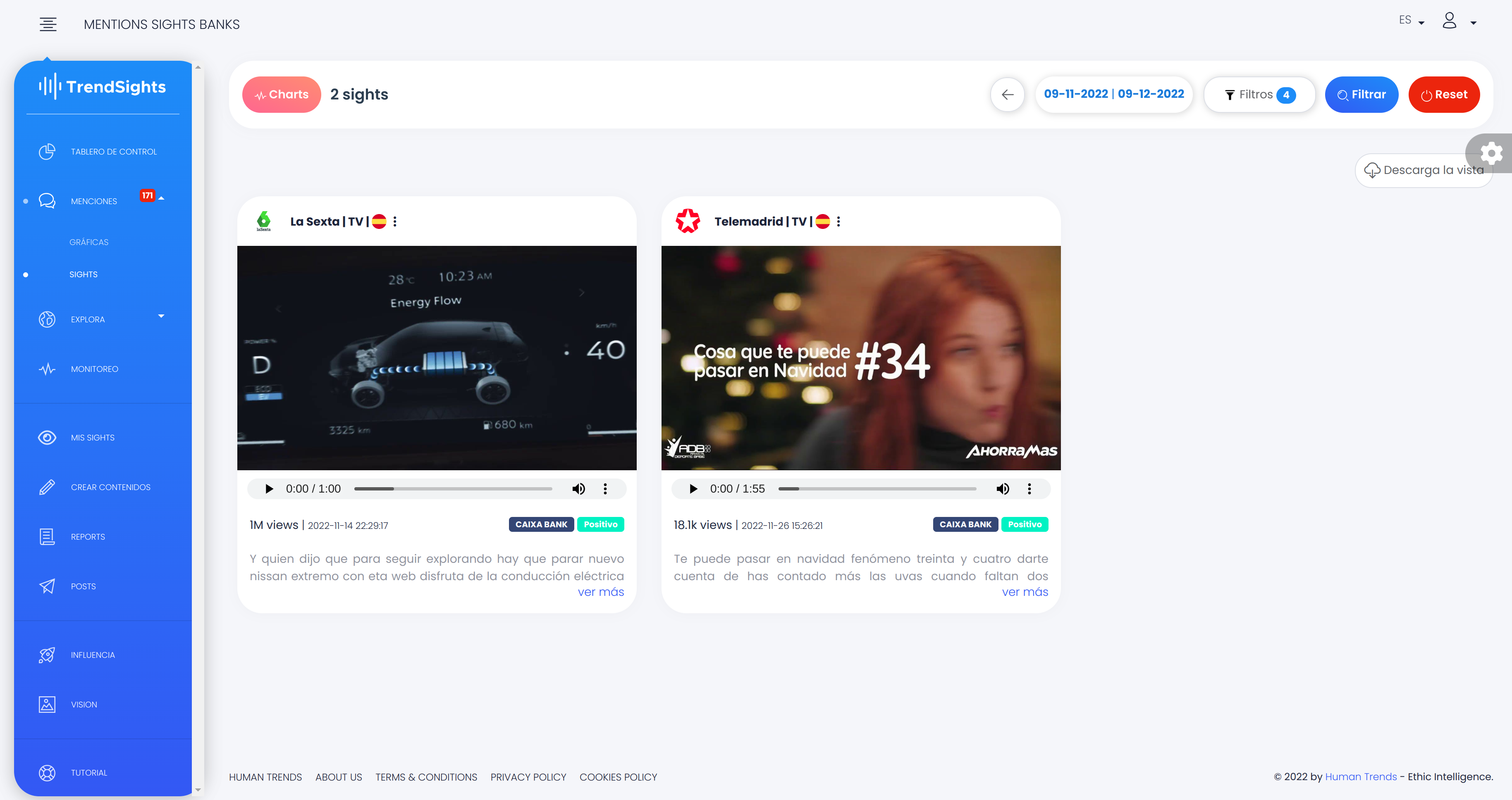Open Tablero de Control dashboard
The width and height of the screenshot is (1512, 800).
tap(113, 152)
